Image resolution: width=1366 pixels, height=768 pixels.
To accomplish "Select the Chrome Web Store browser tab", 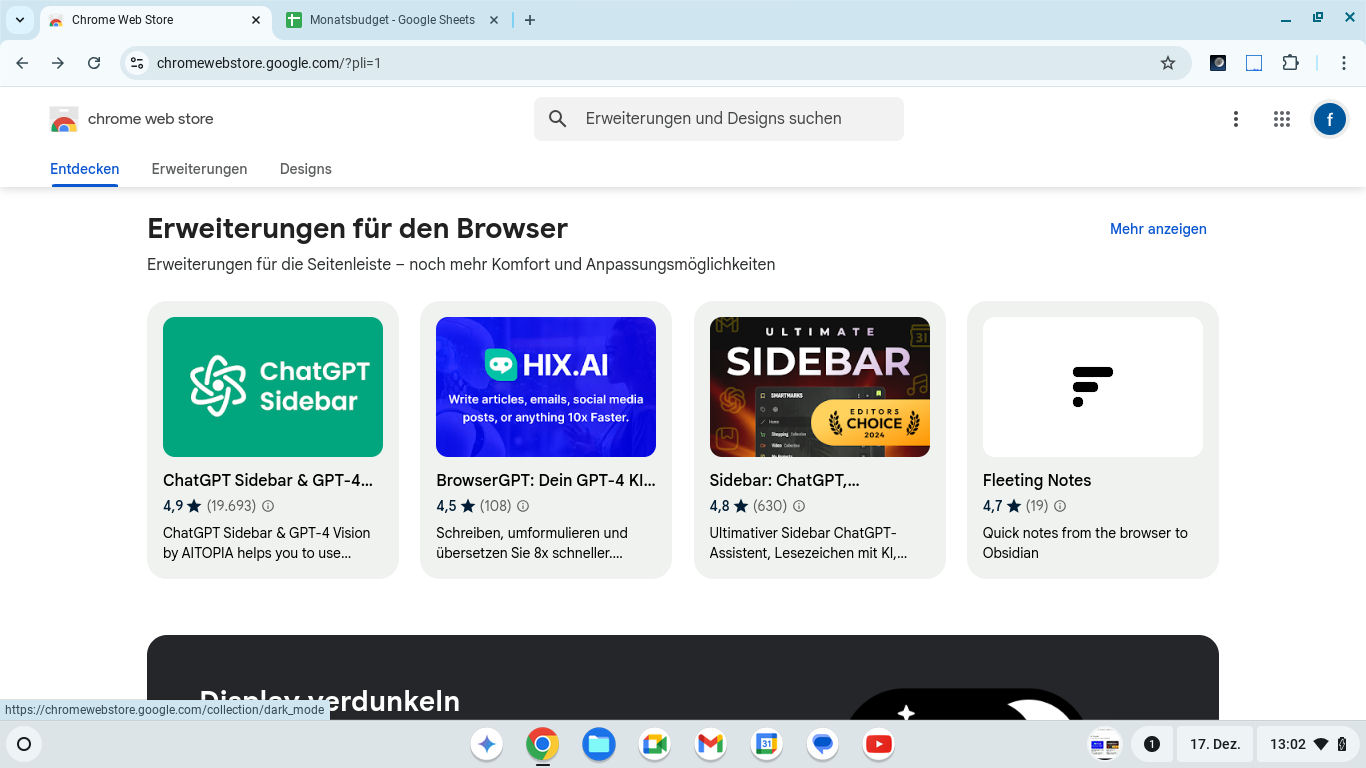I will [x=155, y=20].
